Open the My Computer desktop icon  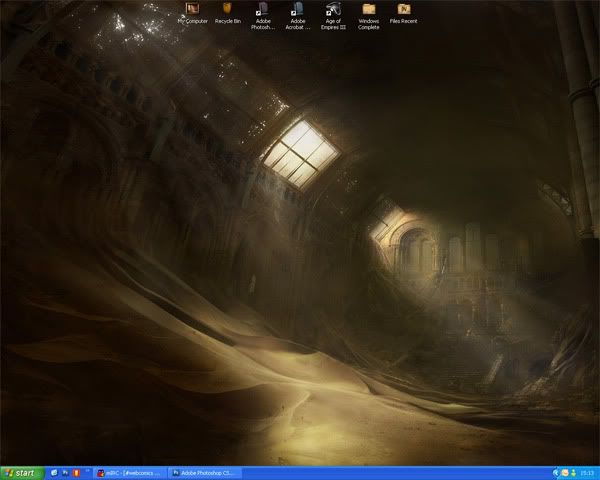pyautogui.click(x=193, y=10)
